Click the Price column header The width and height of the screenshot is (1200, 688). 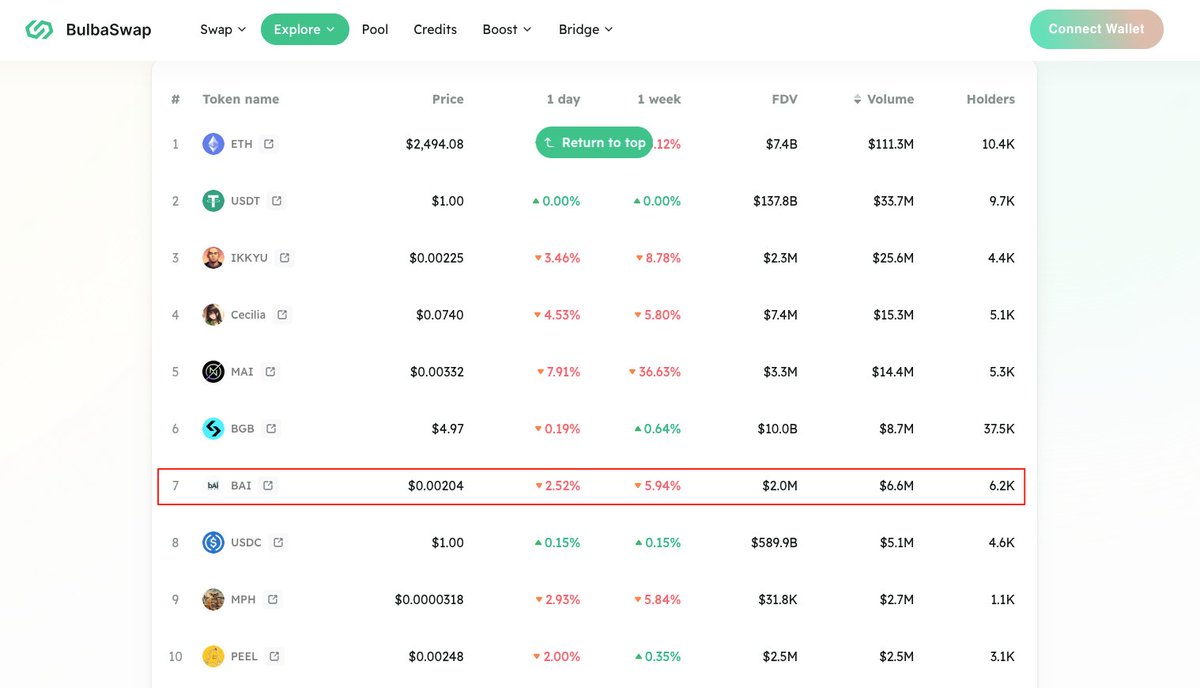click(x=448, y=100)
